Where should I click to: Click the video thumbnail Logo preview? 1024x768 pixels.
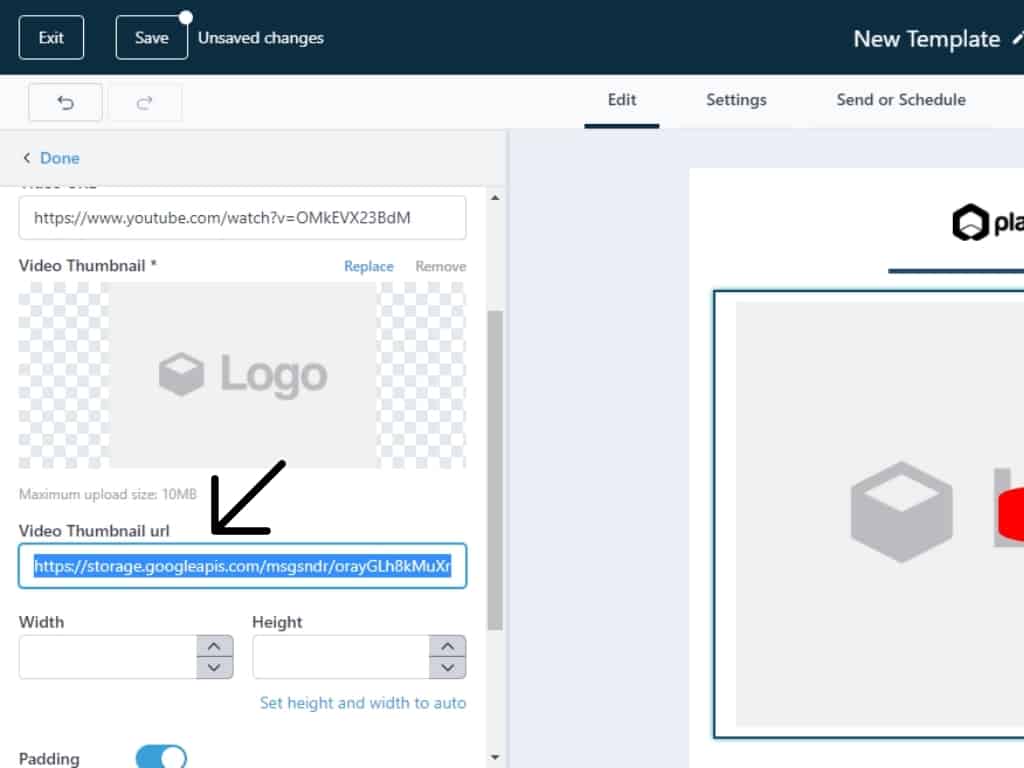coord(242,375)
